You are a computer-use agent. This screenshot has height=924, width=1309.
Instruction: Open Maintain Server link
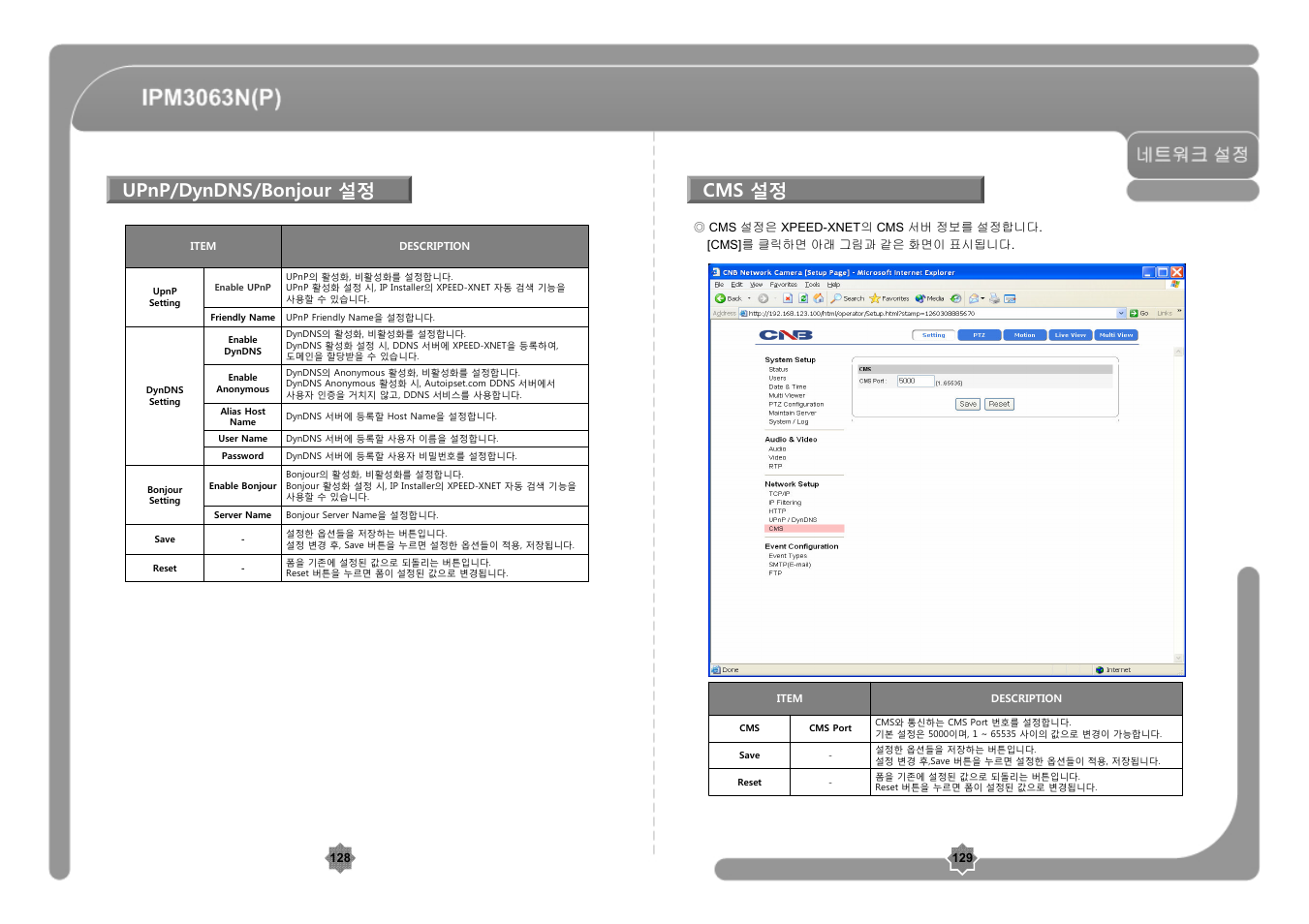pos(792,413)
